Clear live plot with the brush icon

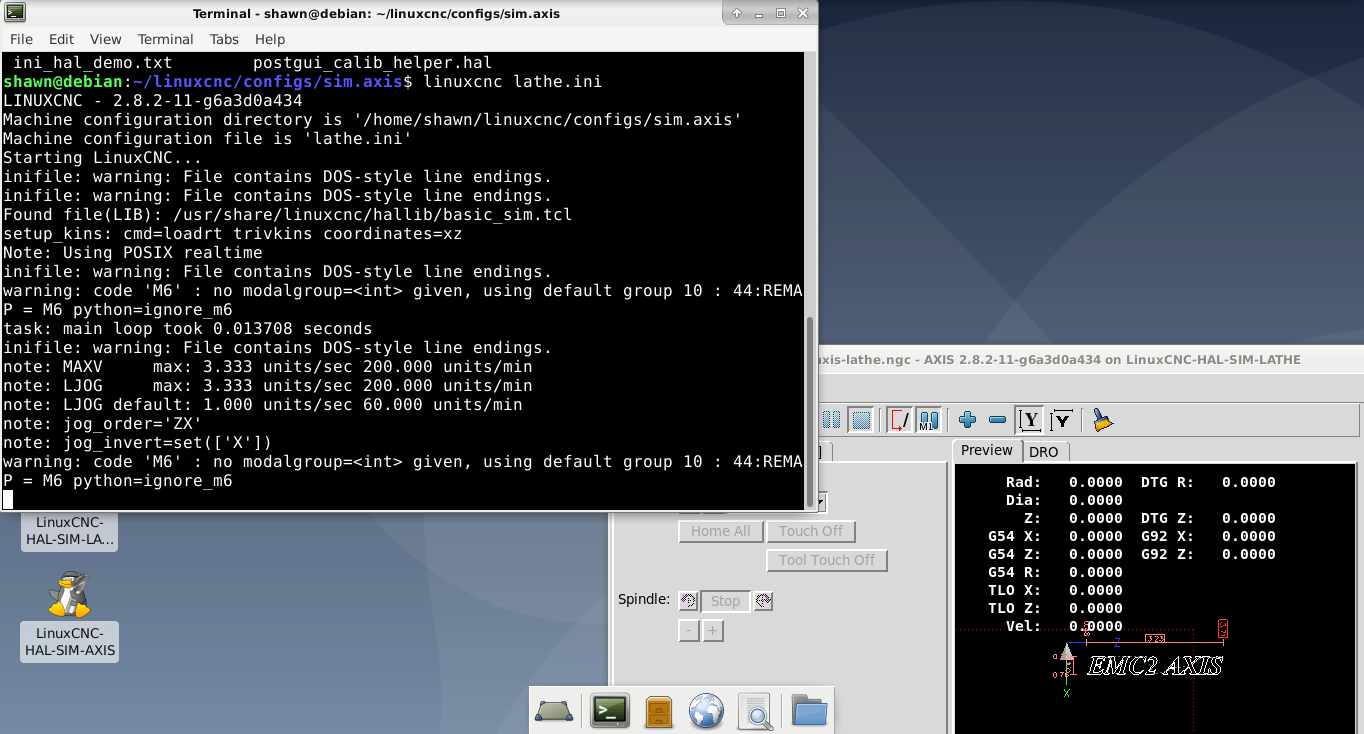coord(1102,420)
